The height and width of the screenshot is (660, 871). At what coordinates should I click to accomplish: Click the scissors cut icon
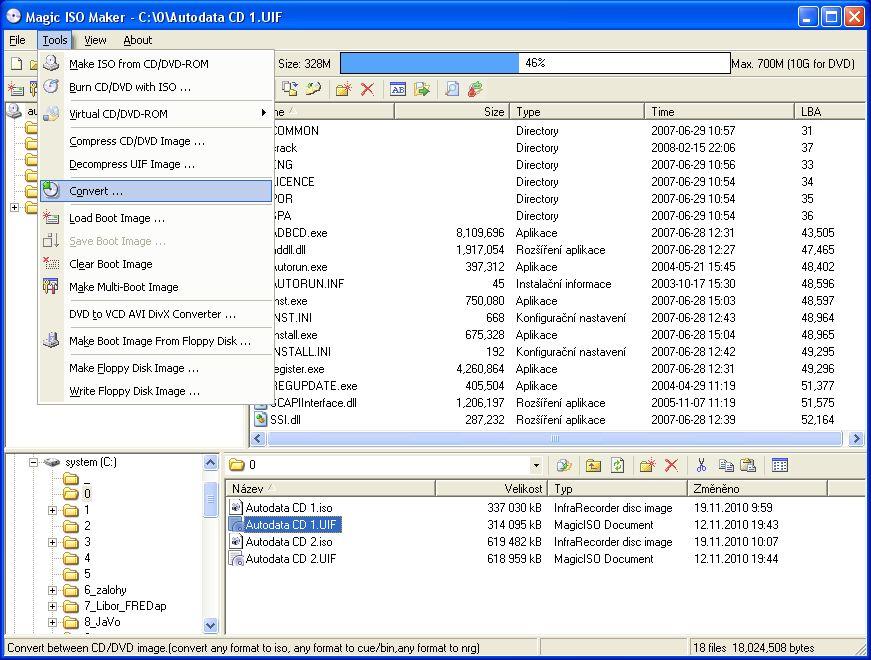[701, 466]
